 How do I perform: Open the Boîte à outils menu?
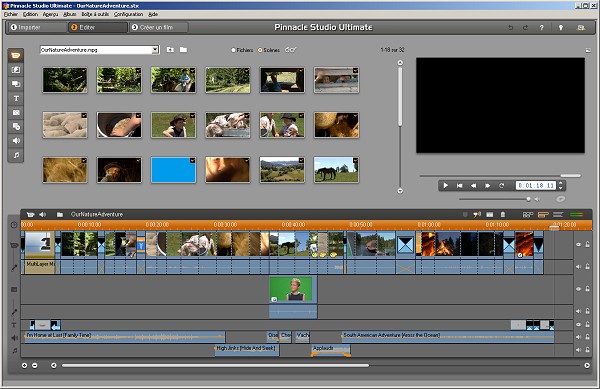95,14
